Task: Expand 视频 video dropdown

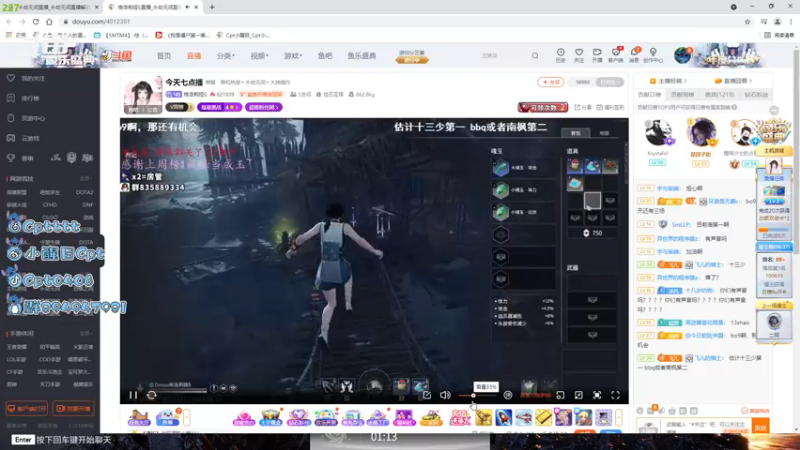Action: [259, 56]
